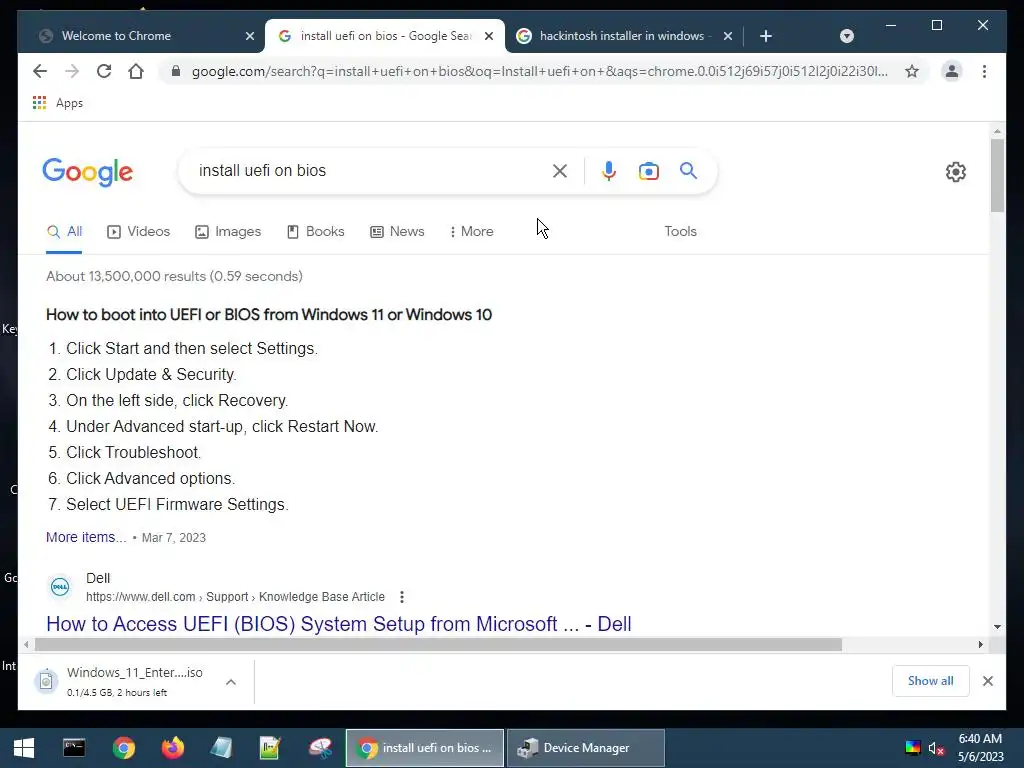Open Chrome three-dot menu

point(984,71)
